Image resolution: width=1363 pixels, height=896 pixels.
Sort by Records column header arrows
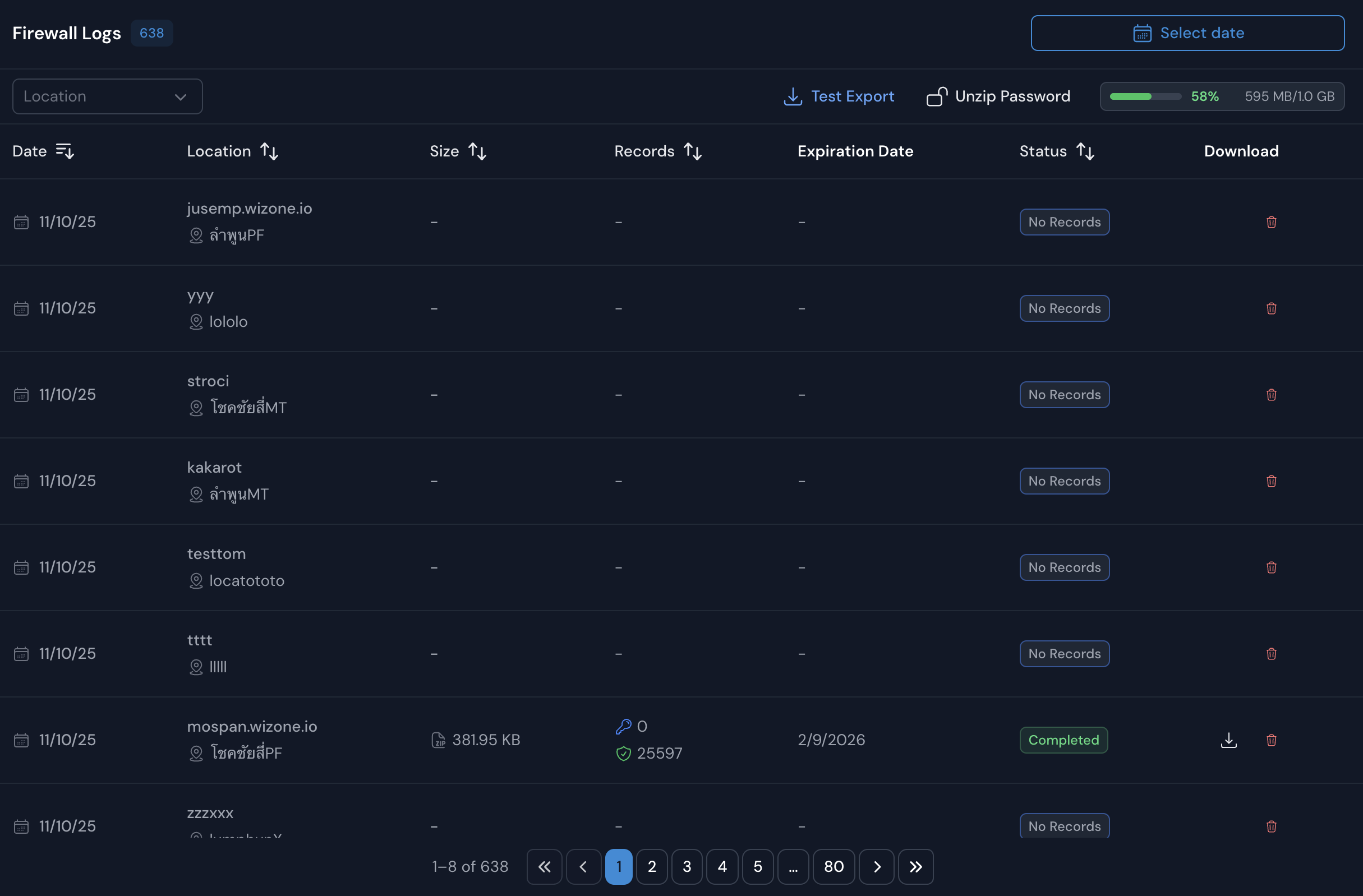point(692,151)
